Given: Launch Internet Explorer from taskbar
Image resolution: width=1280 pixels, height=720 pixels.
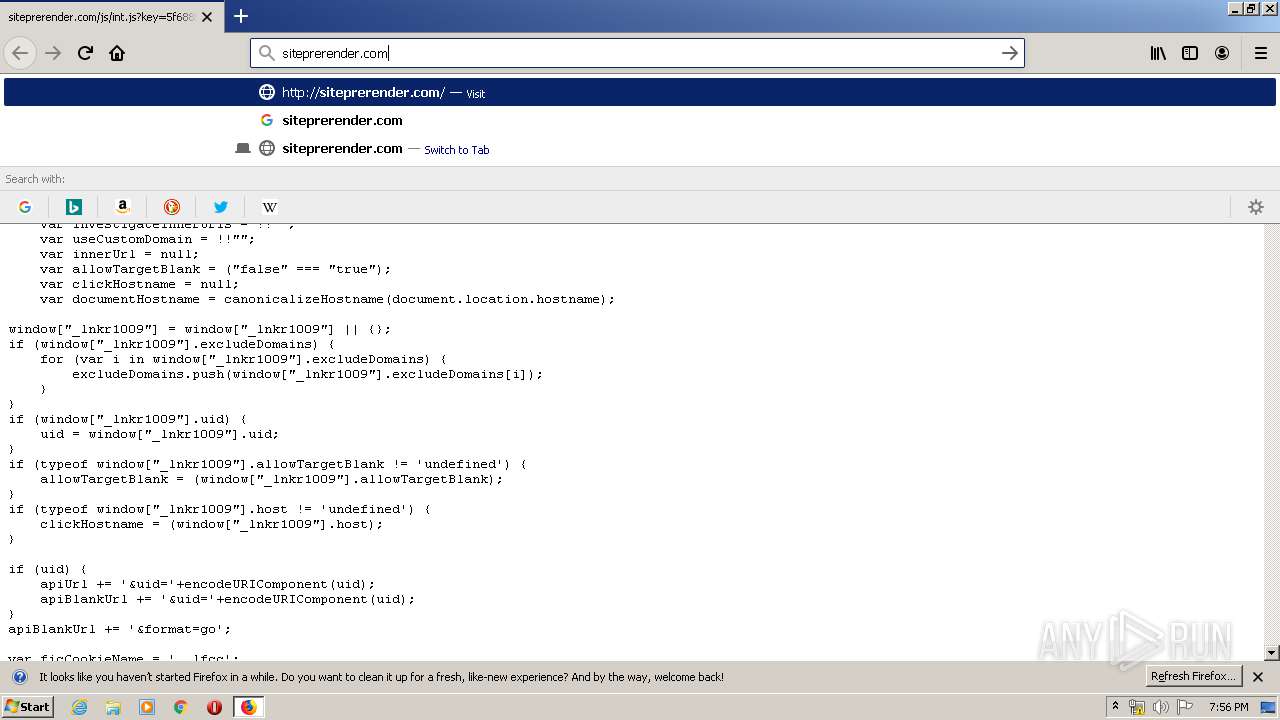Looking at the screenshot, I should pyautogui.click(x=80, y=707).
